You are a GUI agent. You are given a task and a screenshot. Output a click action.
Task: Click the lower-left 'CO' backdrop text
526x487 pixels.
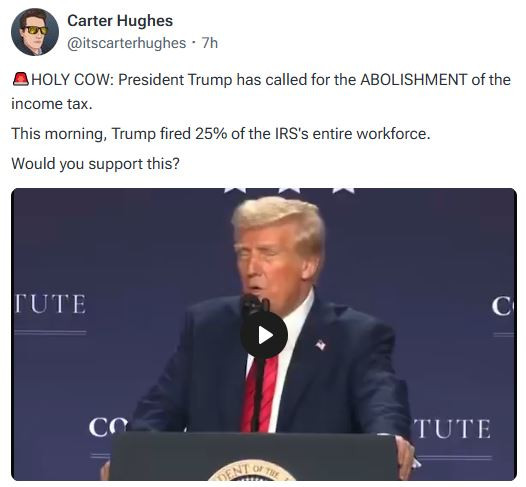(x=108, y=427)
